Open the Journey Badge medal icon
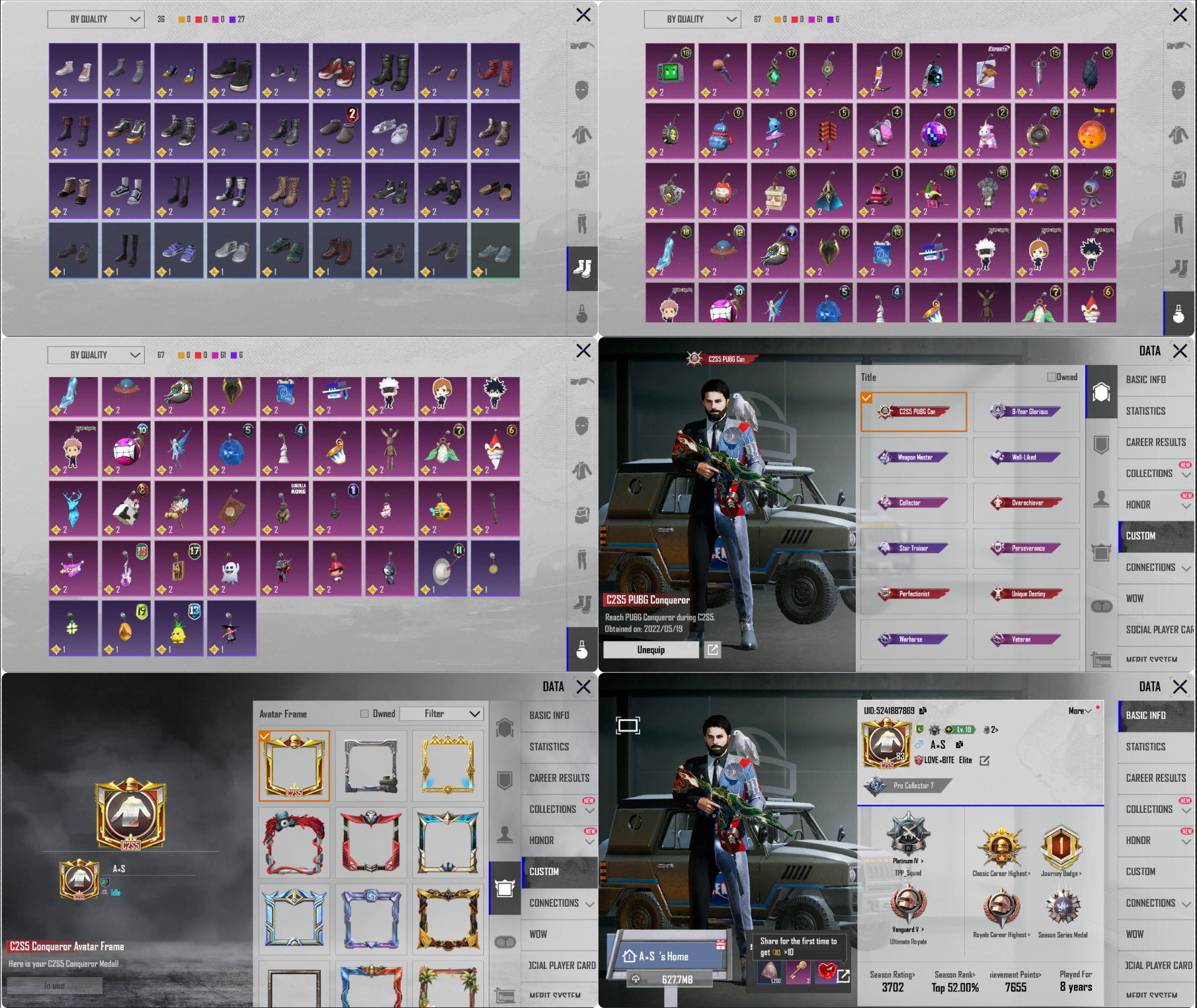 pyautogui.click(x=1061, y=847)
